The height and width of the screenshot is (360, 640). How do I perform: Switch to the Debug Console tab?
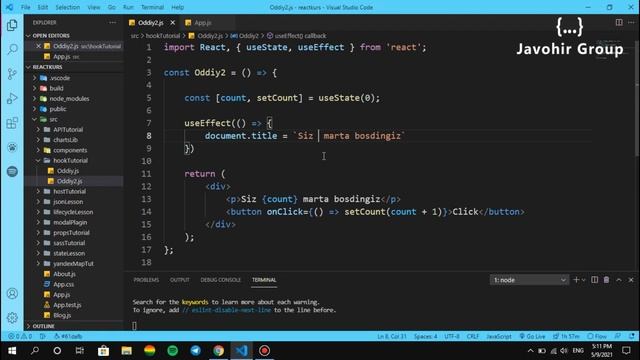pyautogui.click(x=220, y=280)
